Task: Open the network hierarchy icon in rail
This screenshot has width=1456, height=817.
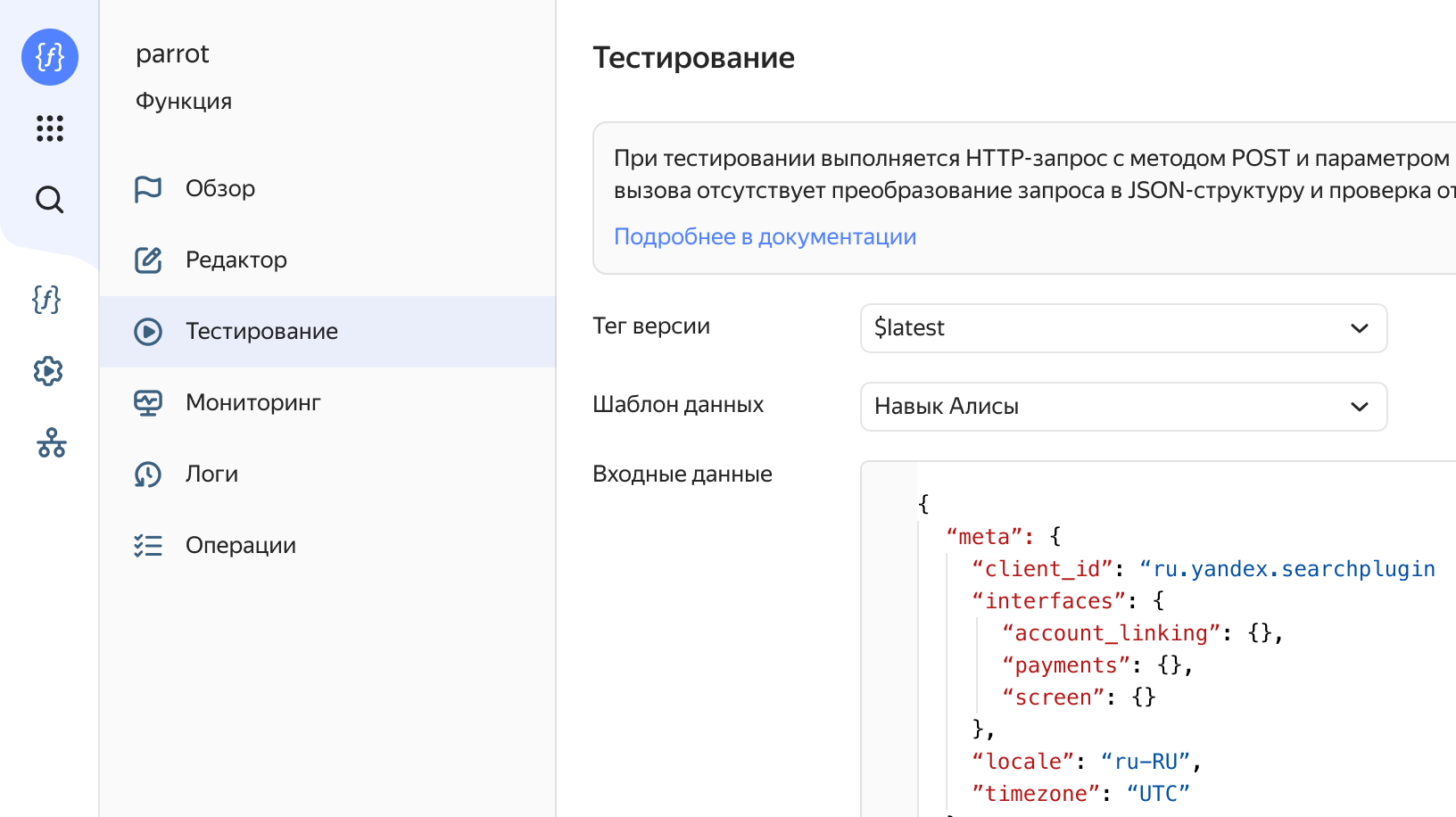Action: pos(52,442)
